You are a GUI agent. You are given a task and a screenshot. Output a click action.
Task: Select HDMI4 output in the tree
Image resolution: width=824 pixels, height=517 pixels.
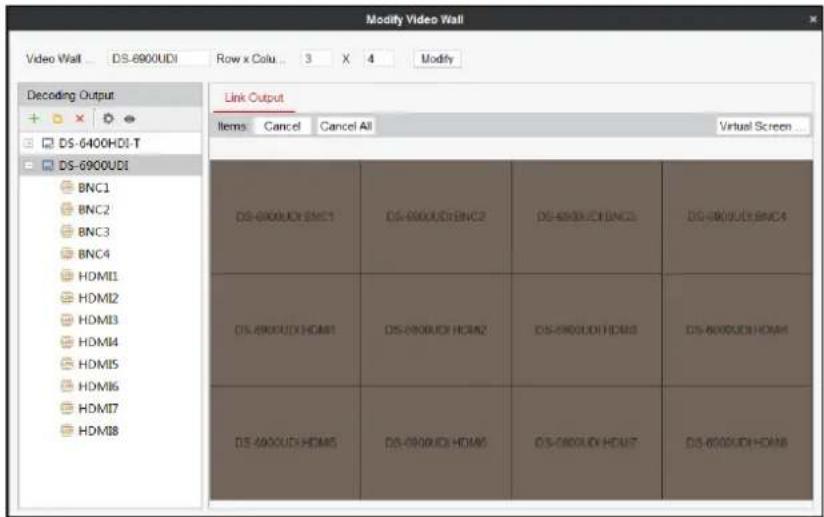coord(98,342)
